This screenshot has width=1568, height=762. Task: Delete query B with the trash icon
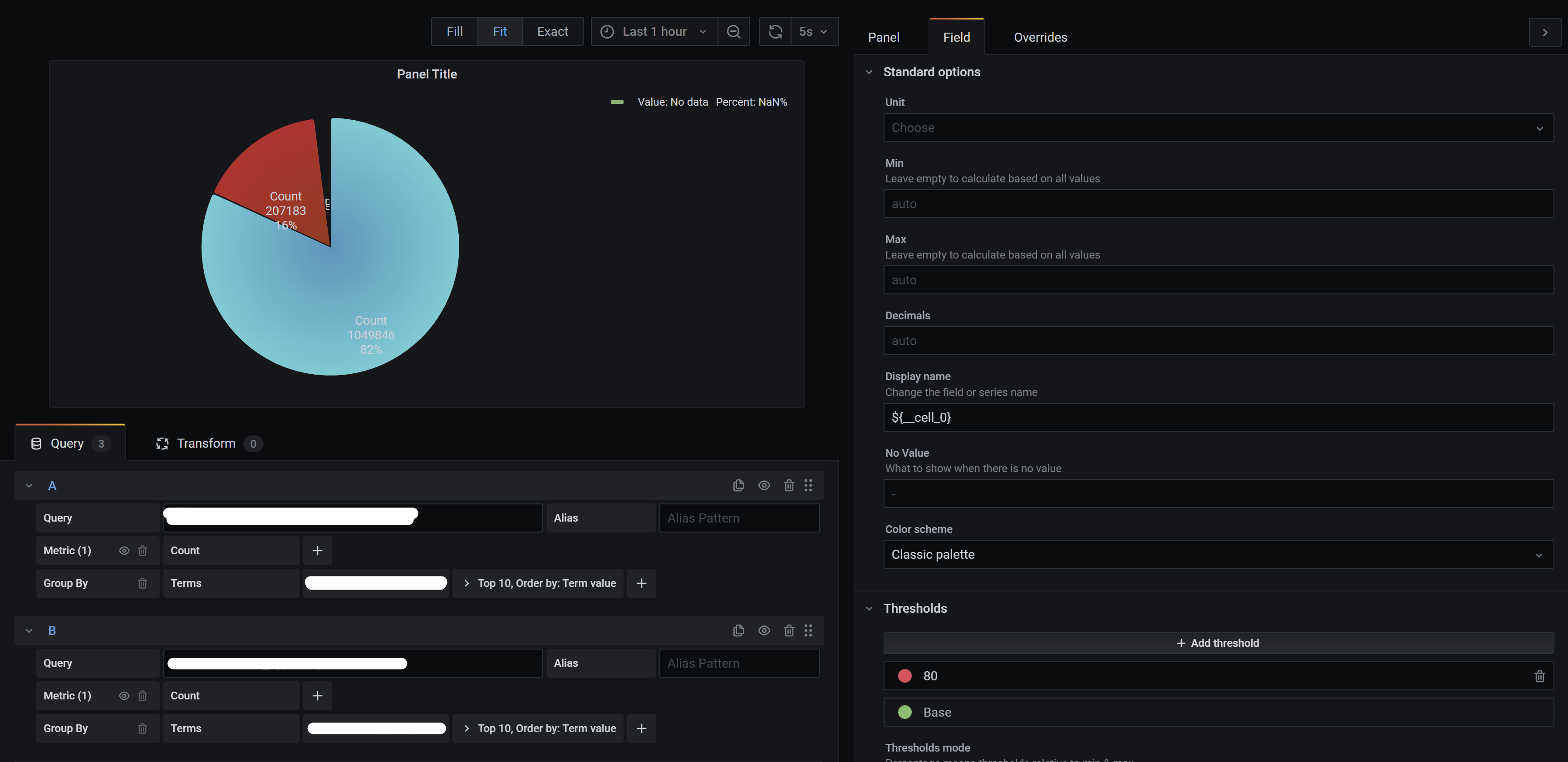tap(789, 630)
